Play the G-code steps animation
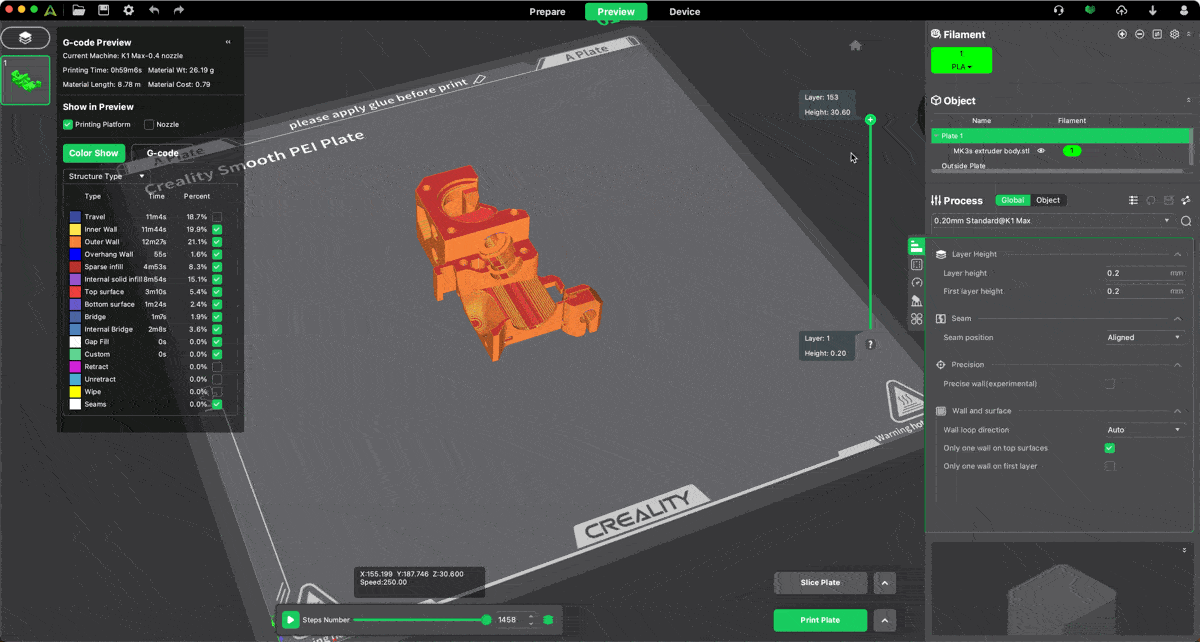 [x=290, y=620]
